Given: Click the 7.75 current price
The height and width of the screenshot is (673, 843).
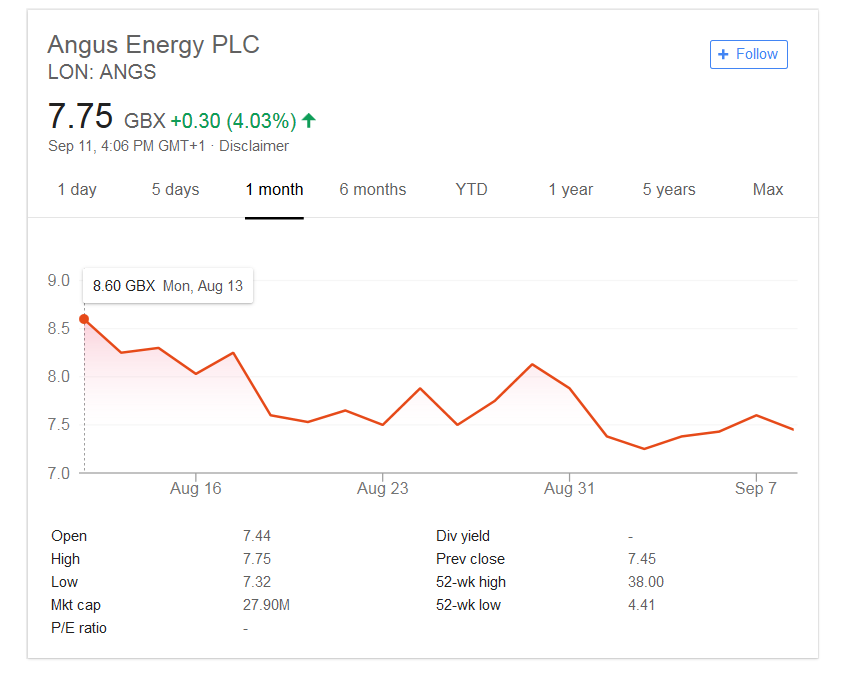Looking at the screenshot, I should (x=80, y=116).
